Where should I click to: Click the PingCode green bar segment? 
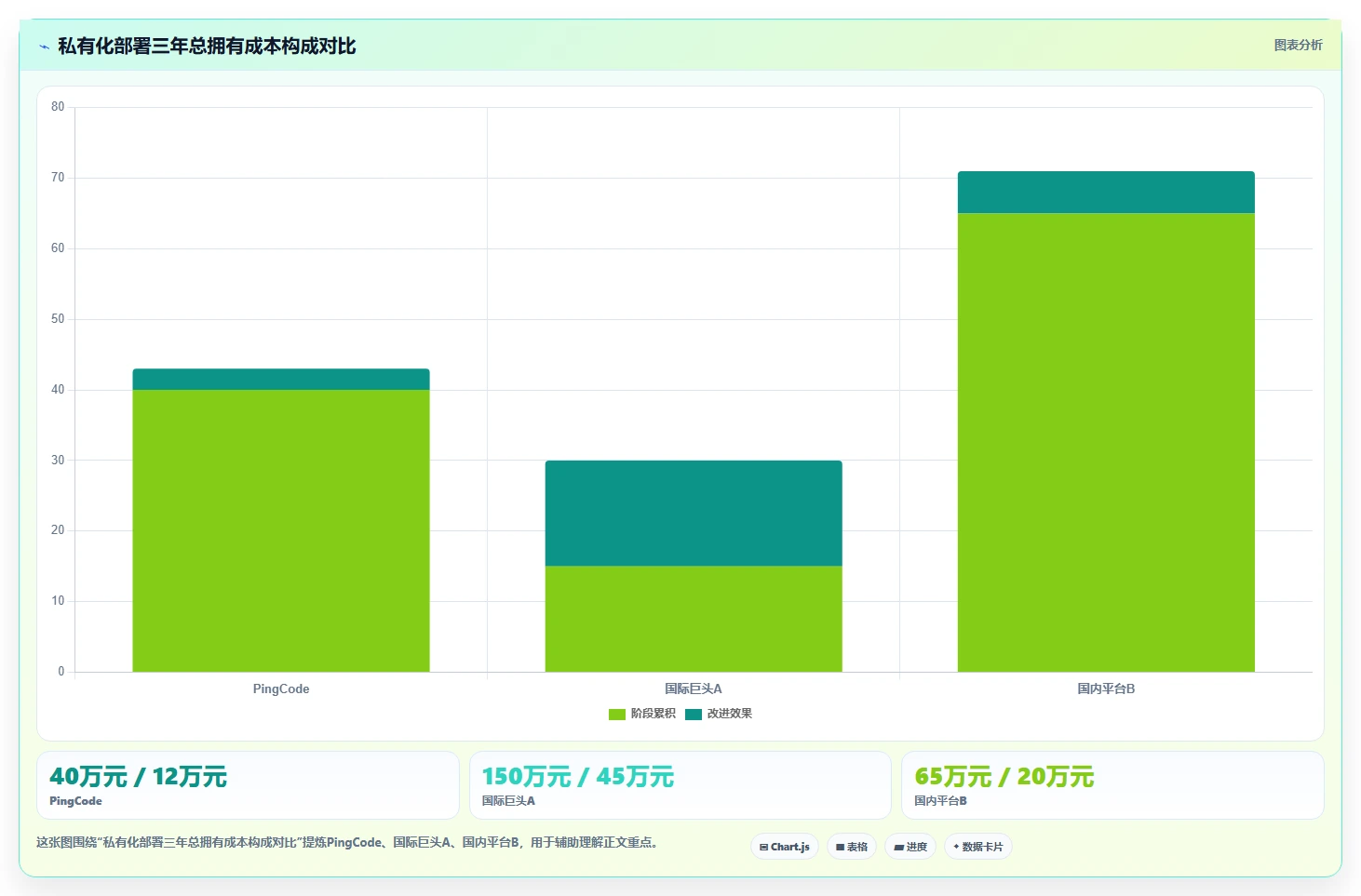point(281,530)
